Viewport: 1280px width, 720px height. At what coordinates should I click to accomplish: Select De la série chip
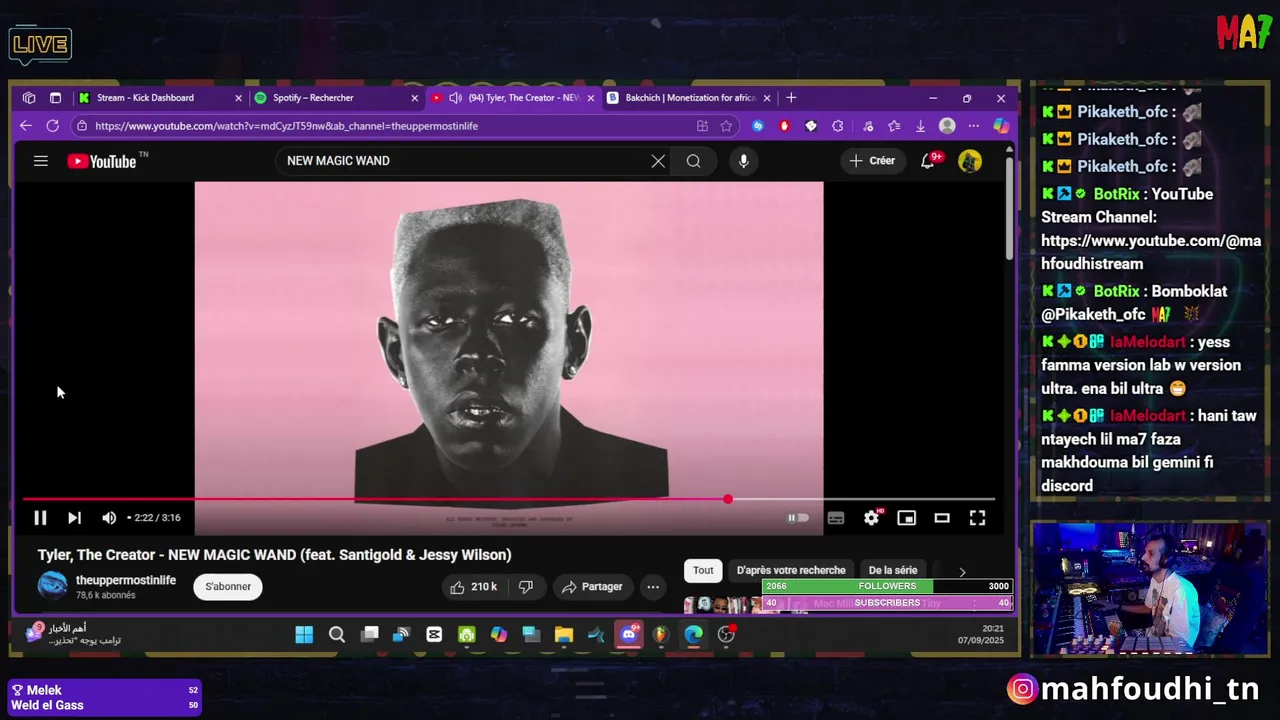893,570
